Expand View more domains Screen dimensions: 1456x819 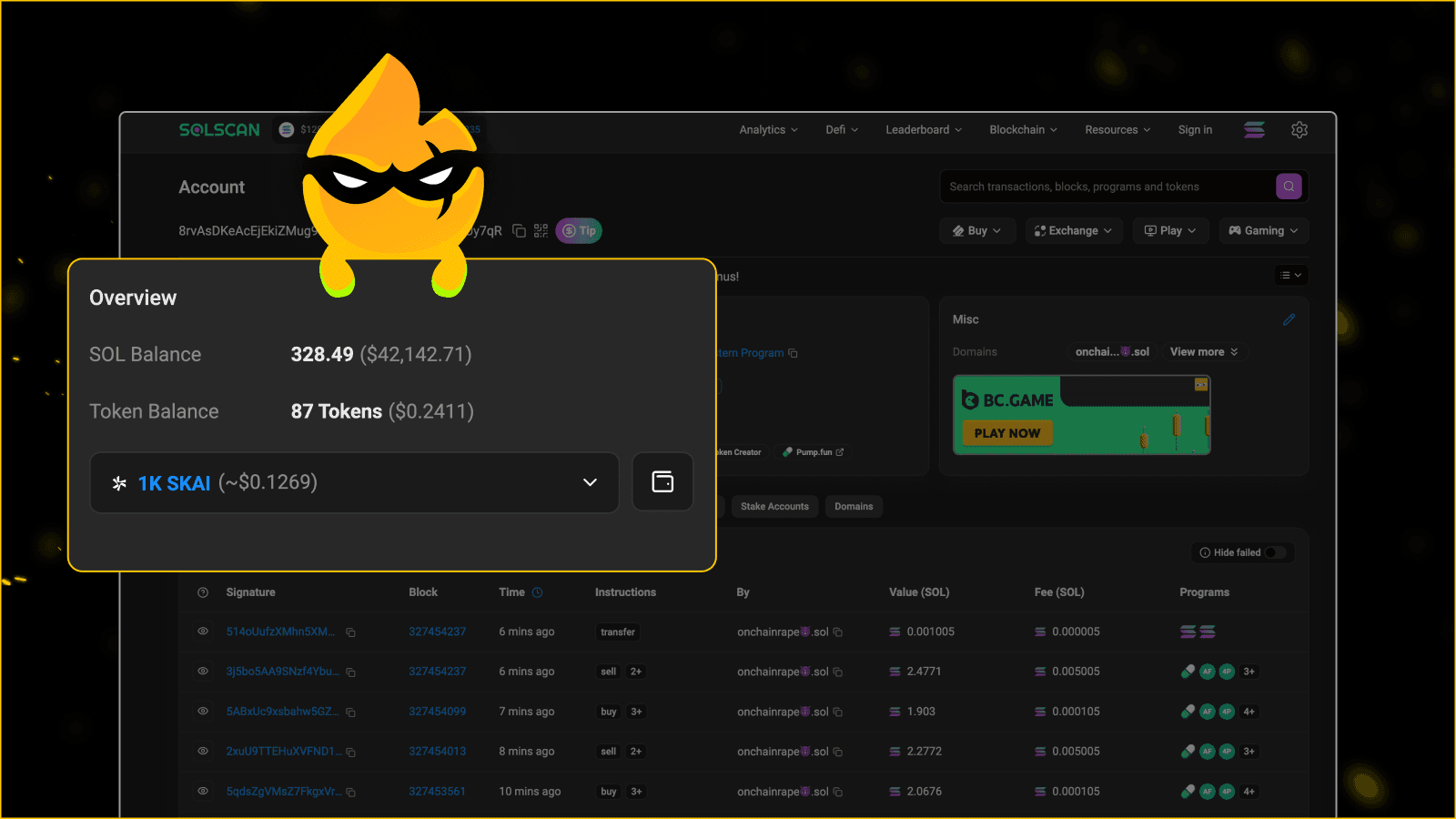click(x=1204, y=352)
